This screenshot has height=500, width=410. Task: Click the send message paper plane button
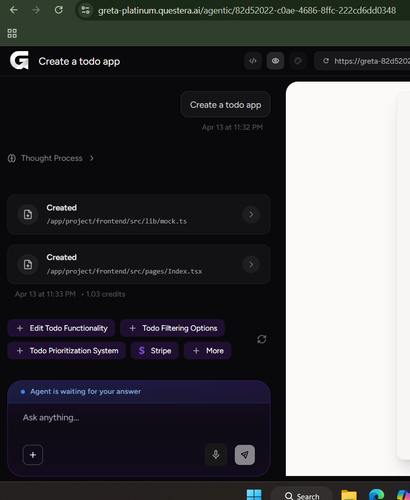coord(245,455)
